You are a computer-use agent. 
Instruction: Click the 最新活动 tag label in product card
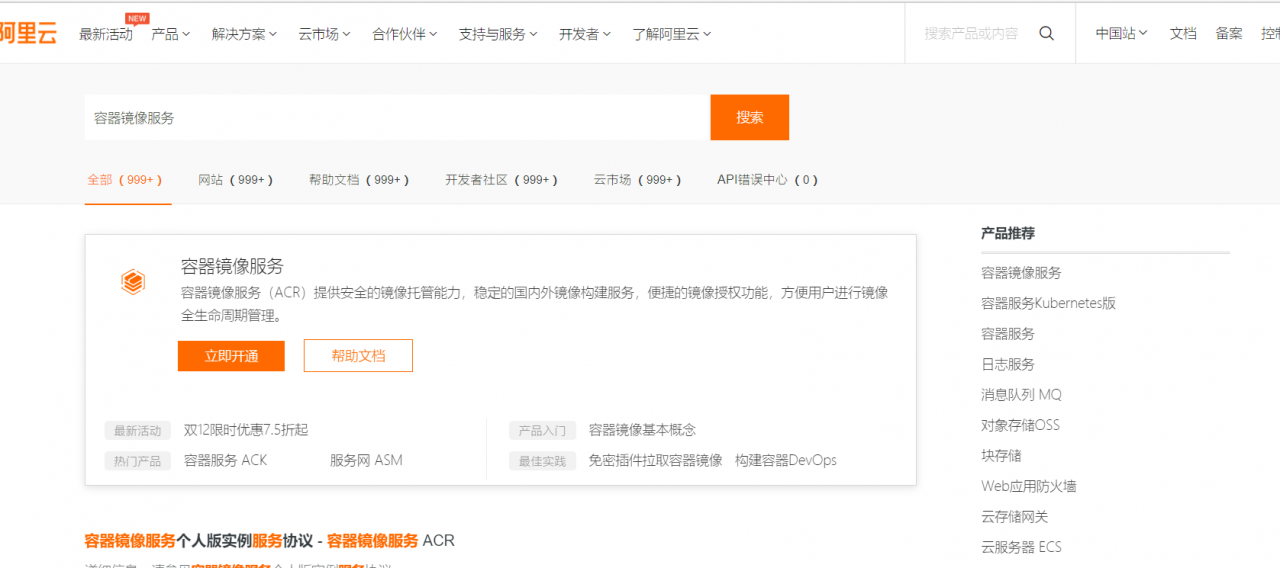coord(138,431)
